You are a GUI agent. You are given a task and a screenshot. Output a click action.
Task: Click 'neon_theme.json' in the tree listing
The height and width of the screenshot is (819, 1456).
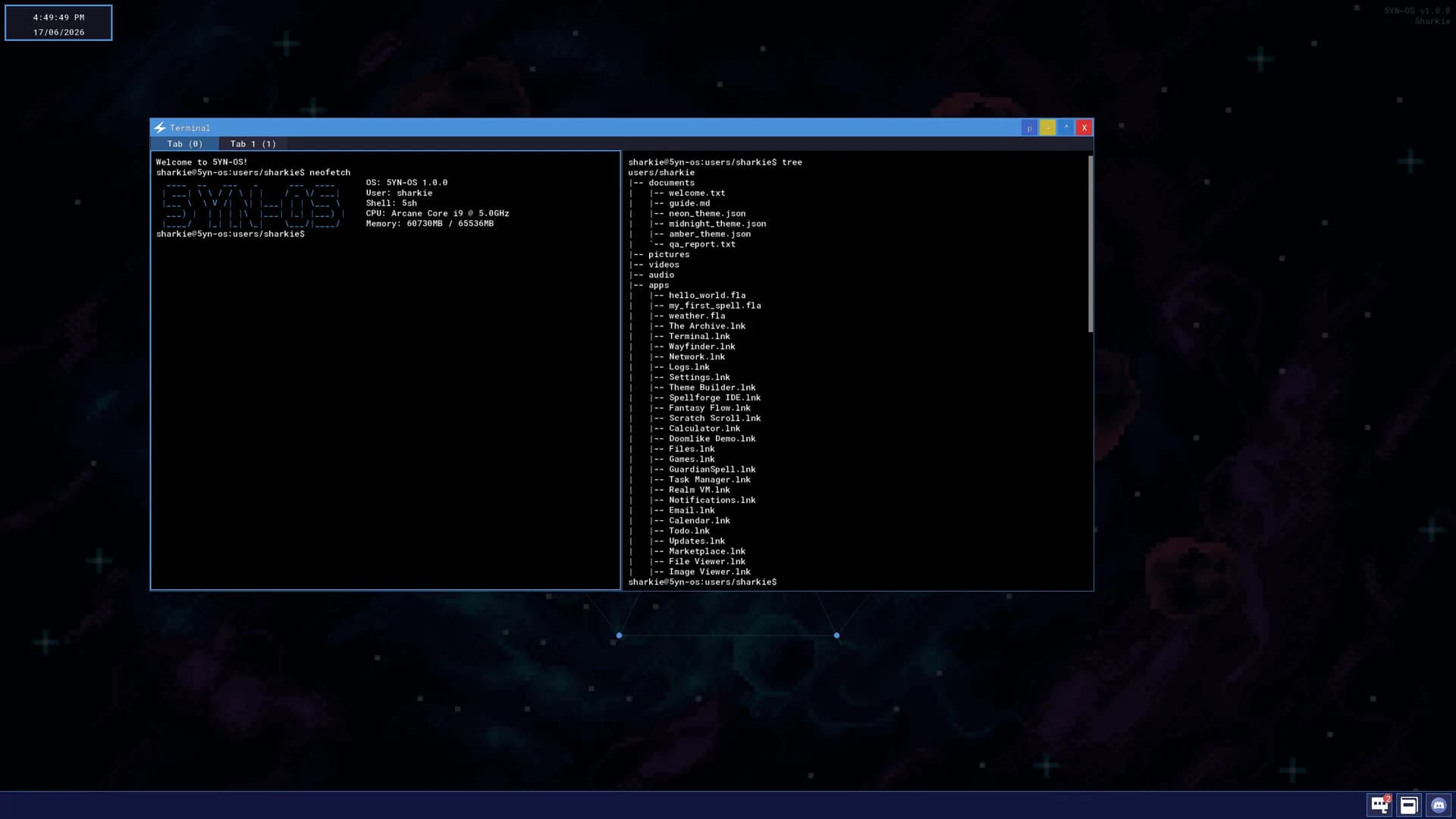tap(707, 213)
